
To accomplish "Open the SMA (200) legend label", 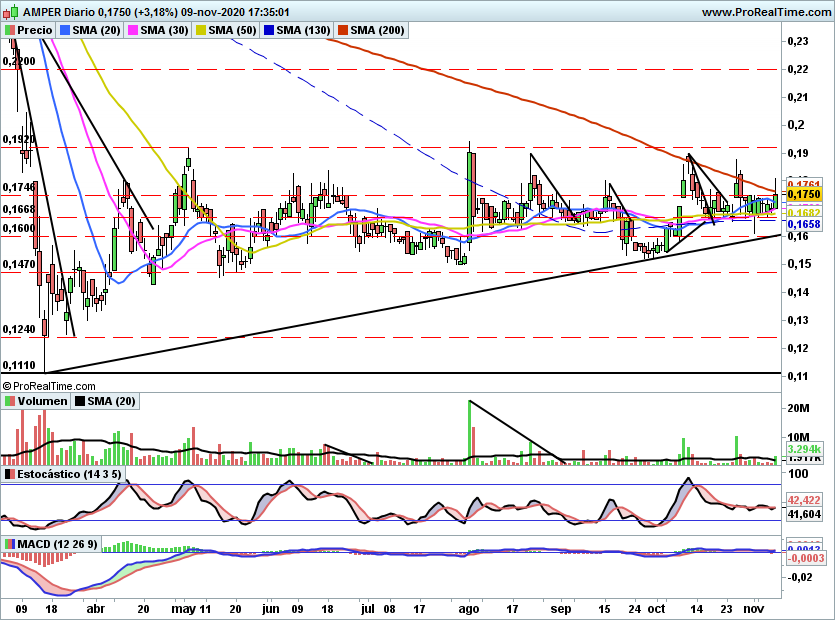I will [377, 30].
